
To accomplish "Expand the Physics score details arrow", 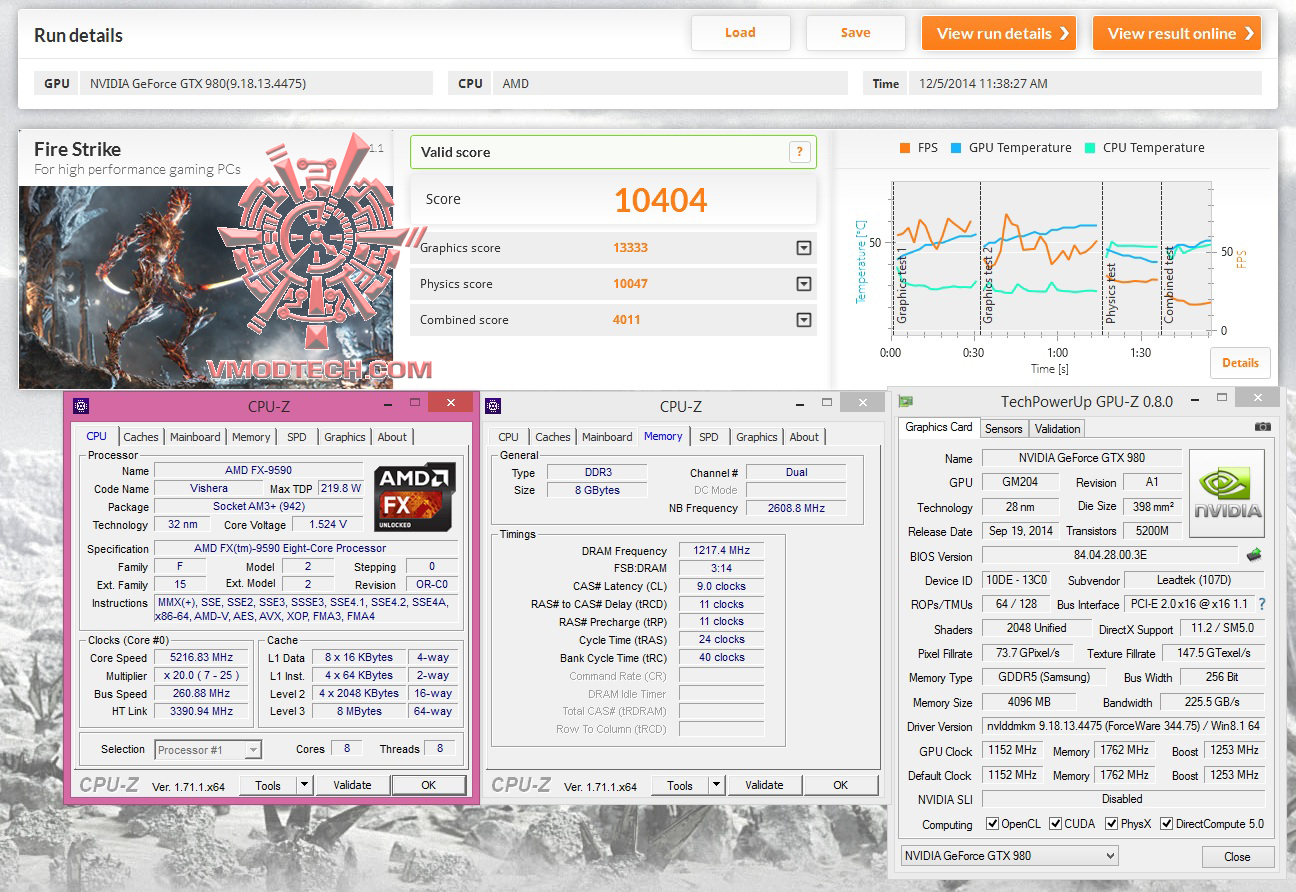I will coord(803,284).
